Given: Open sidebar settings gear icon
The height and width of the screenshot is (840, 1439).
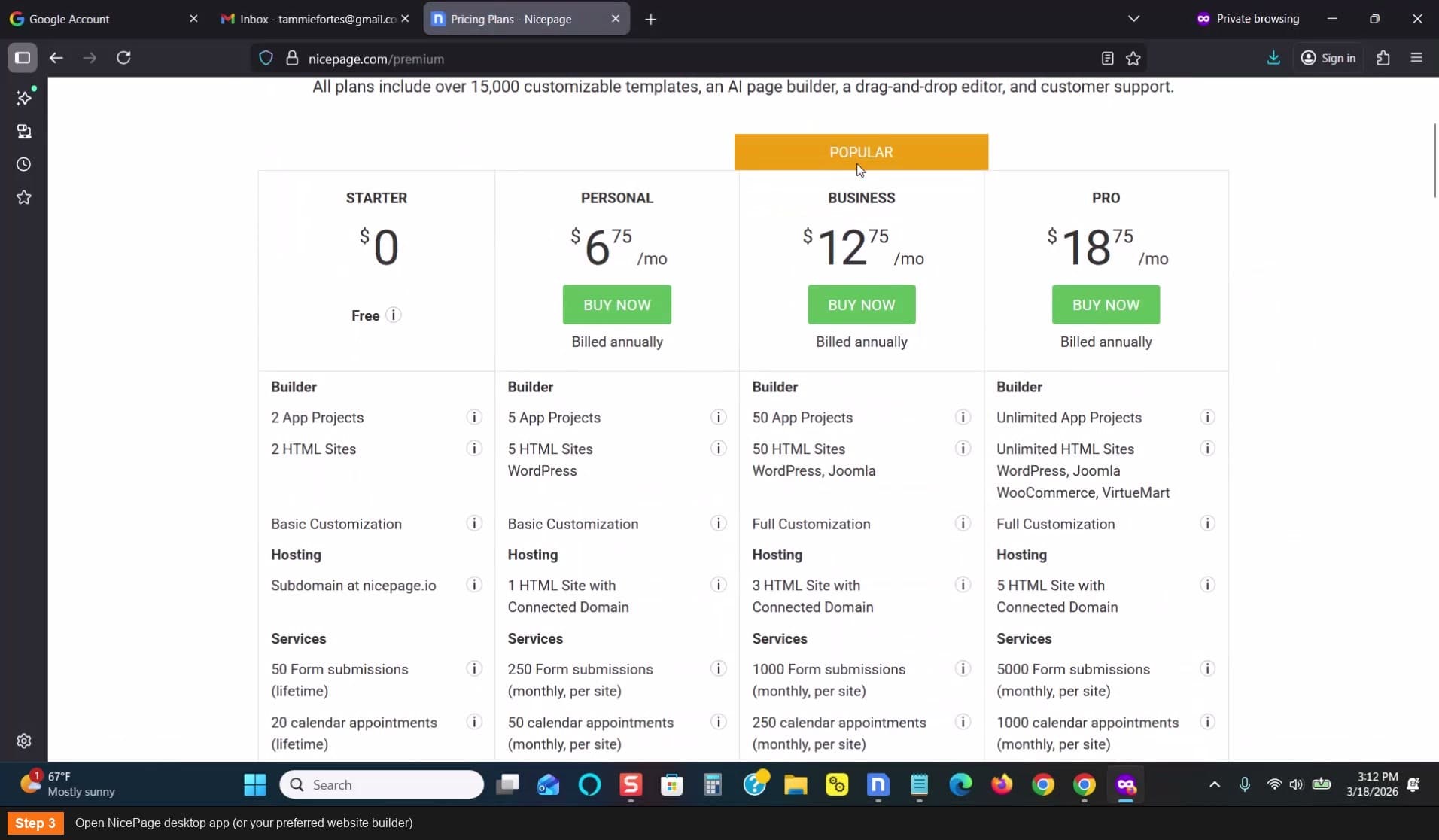Looking at the screenshot, I should [24, 741].
